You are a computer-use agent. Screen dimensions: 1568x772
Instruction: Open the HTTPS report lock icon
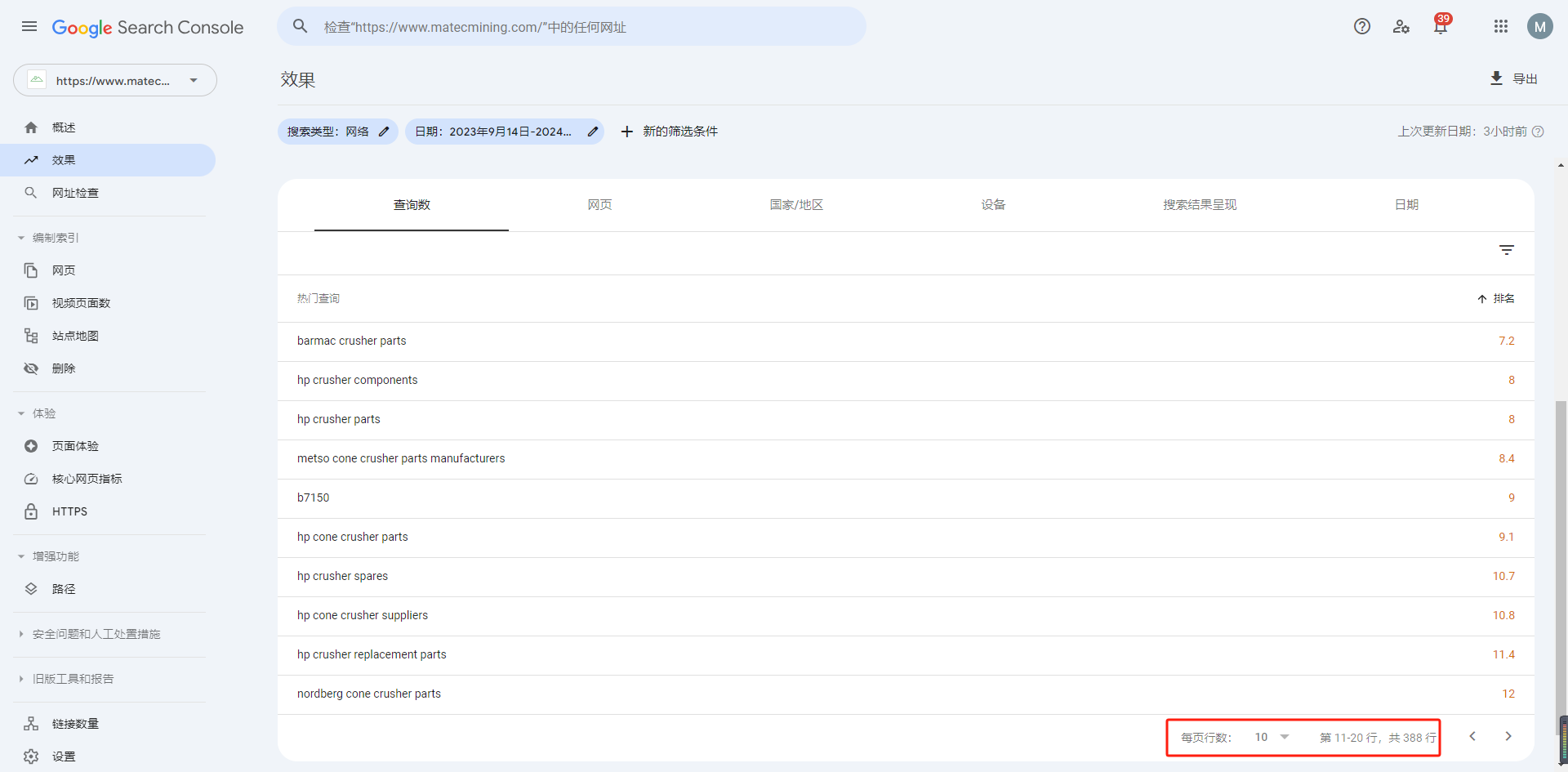pos(31,511)
